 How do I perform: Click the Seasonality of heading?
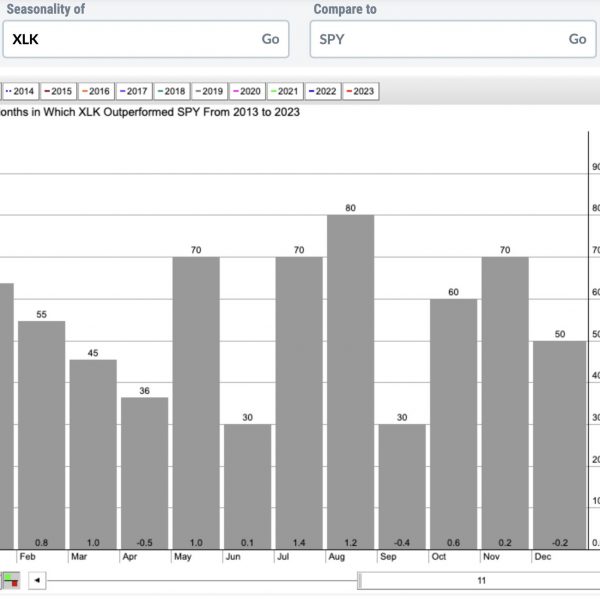click(x=46, y=9)
